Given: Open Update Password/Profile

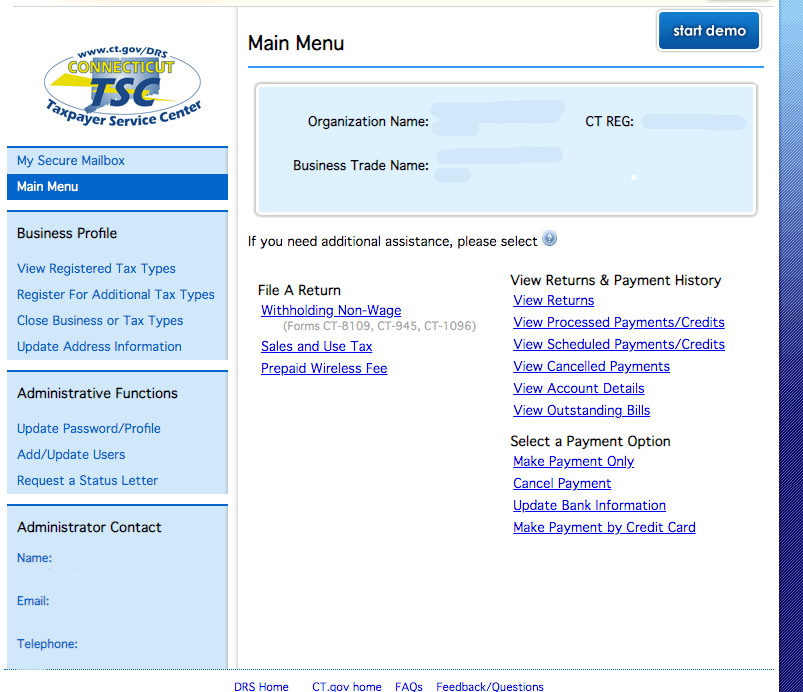Looking at the screenshot, I should click(x=89, y=429).
